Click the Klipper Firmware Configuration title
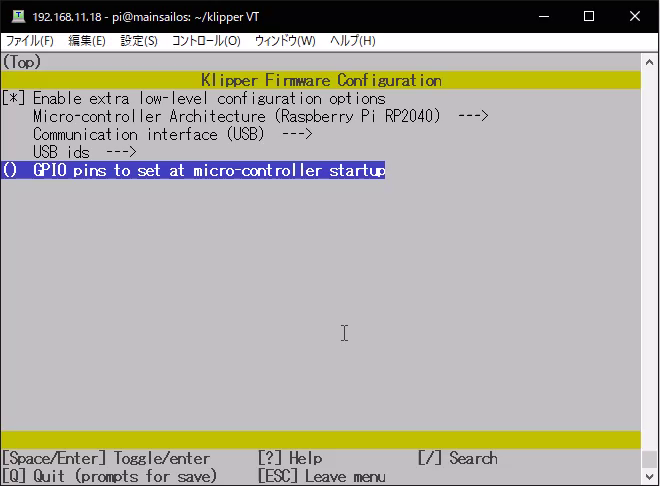 pos(321,80)
